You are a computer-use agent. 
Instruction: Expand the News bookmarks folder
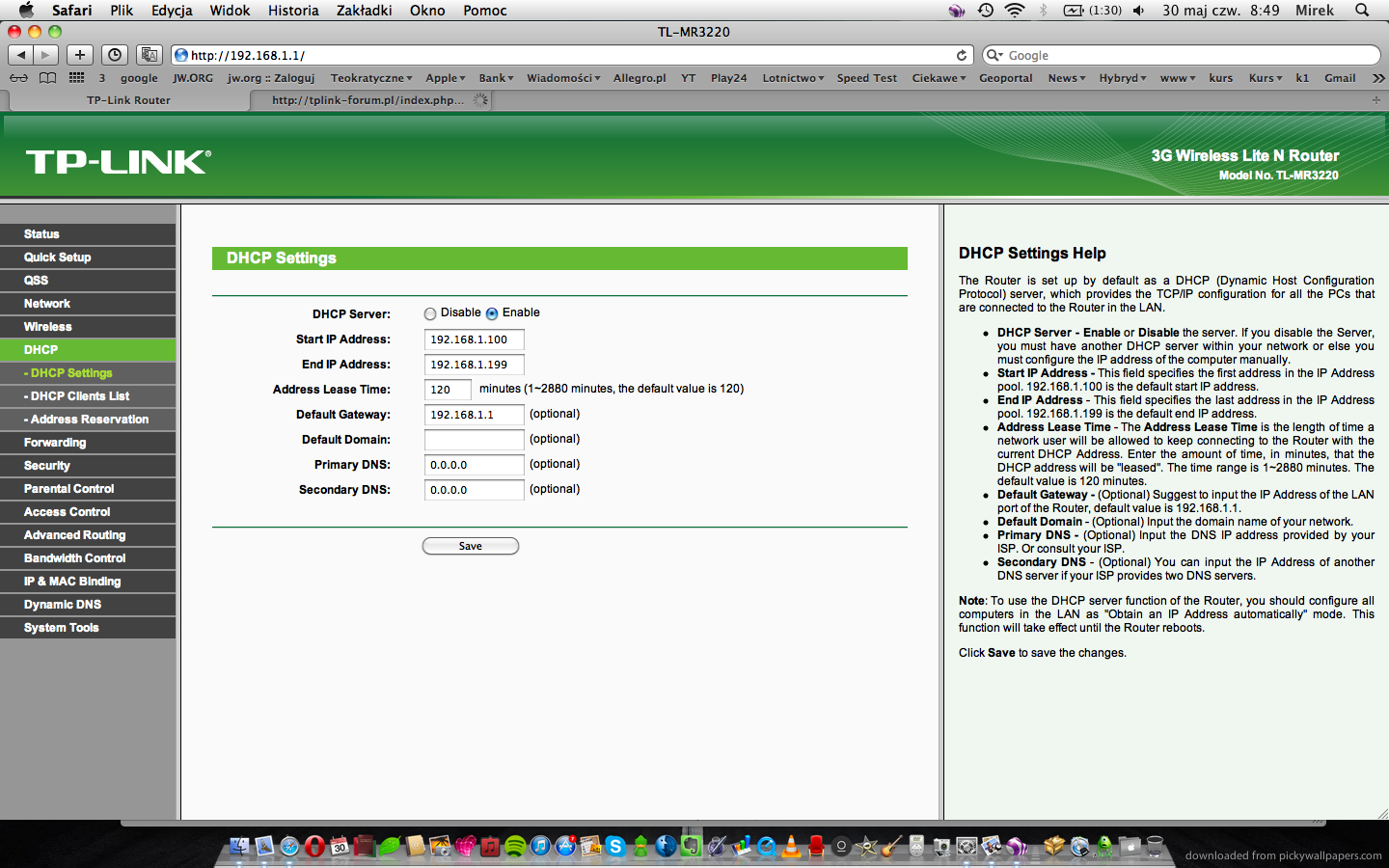[x=1067, y=78]
